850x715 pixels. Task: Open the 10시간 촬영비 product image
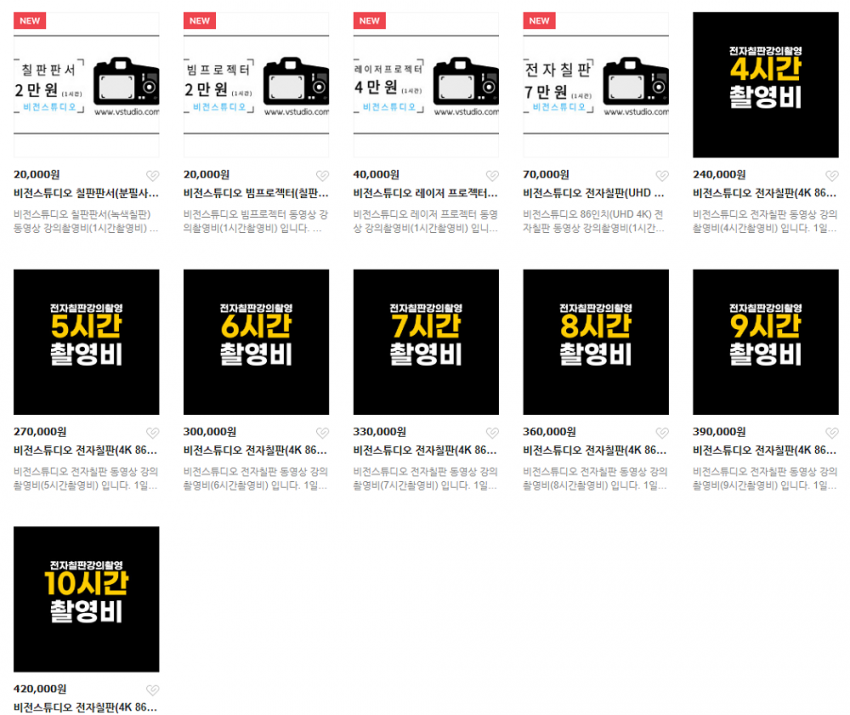[86, 599]
